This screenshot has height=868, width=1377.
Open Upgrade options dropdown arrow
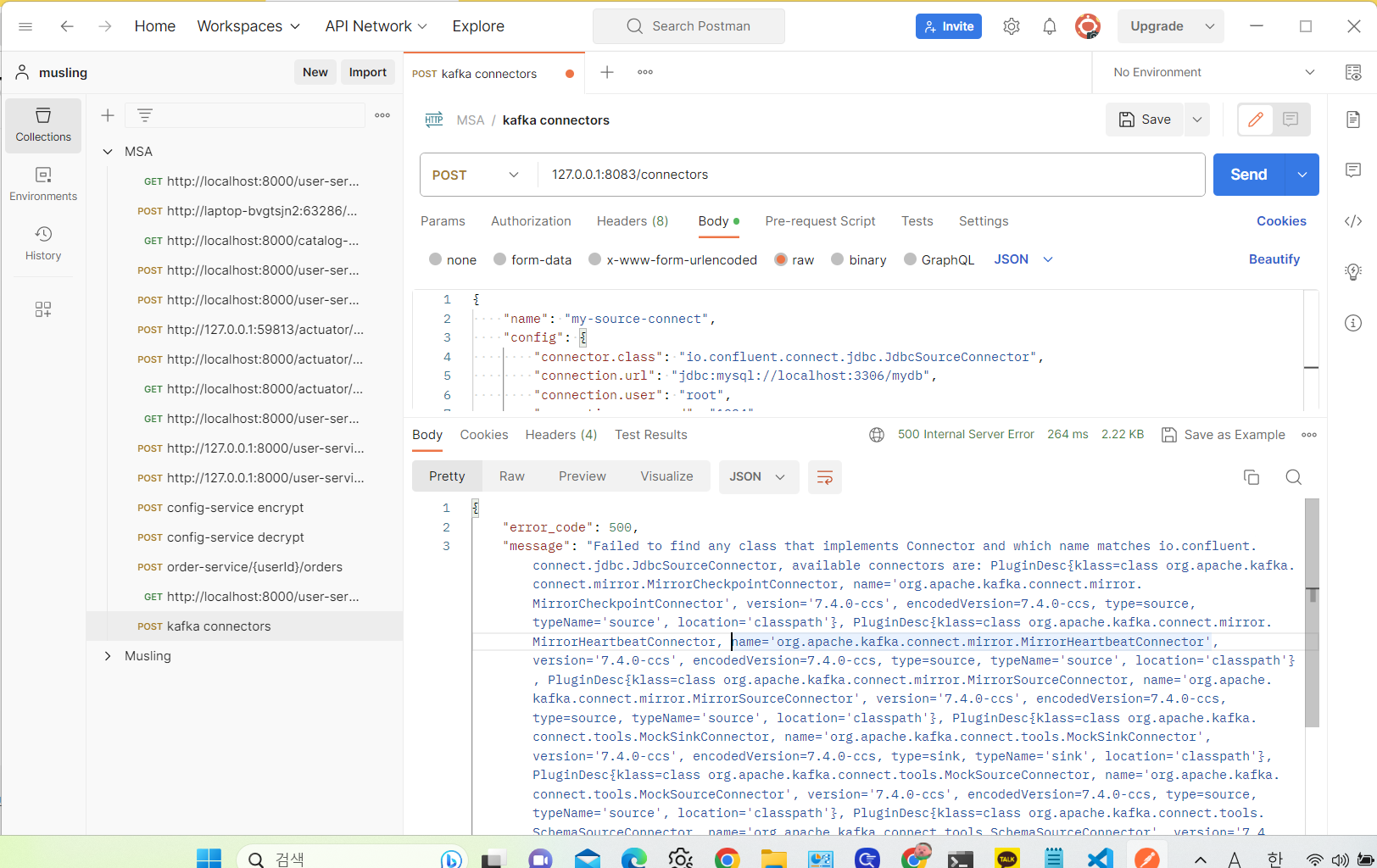pyautogui.click(x=1210, y=26)
